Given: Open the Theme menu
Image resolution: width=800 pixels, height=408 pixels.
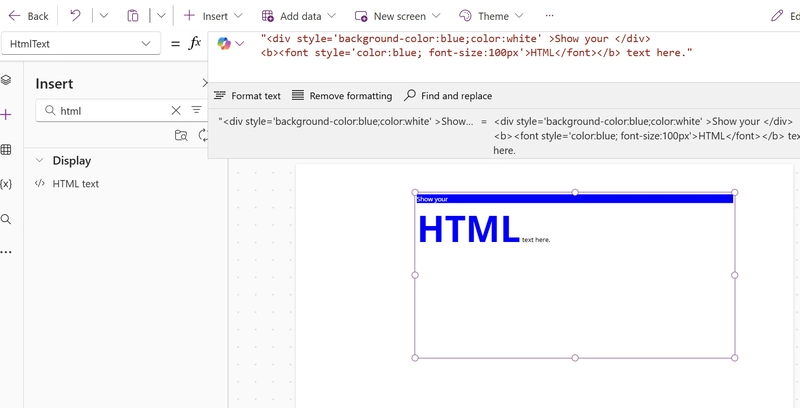Looking at the screenshot, I should tap(491, 16).
